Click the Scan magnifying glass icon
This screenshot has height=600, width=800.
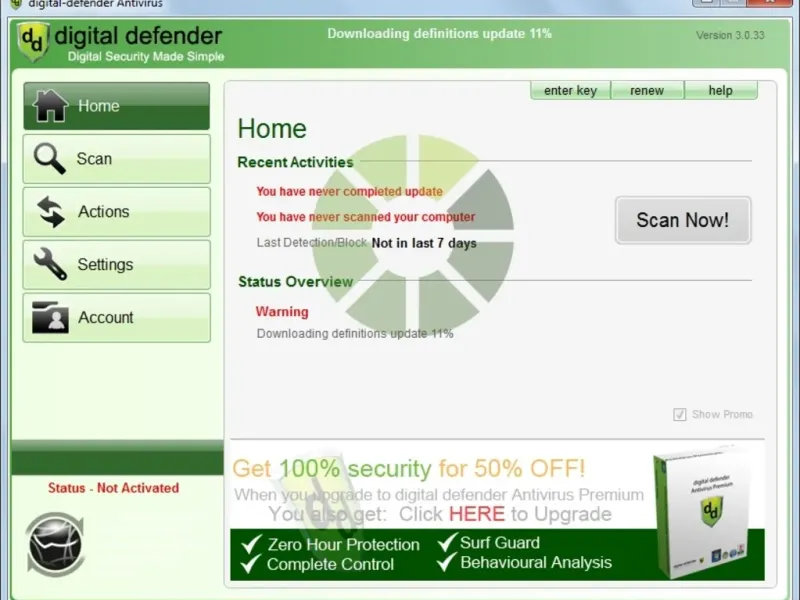(49, 159)
